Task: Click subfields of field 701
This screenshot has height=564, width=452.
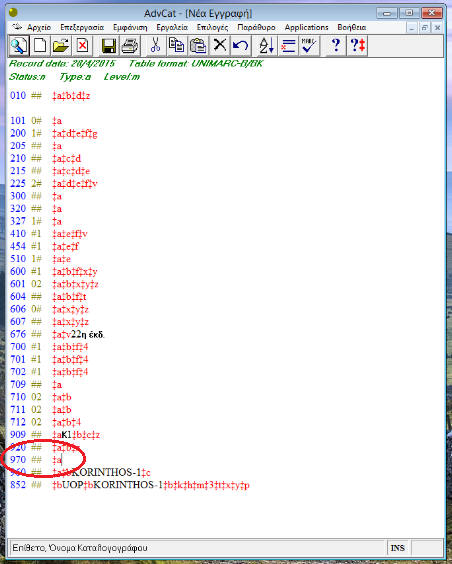Action: [x=70, y=359]
